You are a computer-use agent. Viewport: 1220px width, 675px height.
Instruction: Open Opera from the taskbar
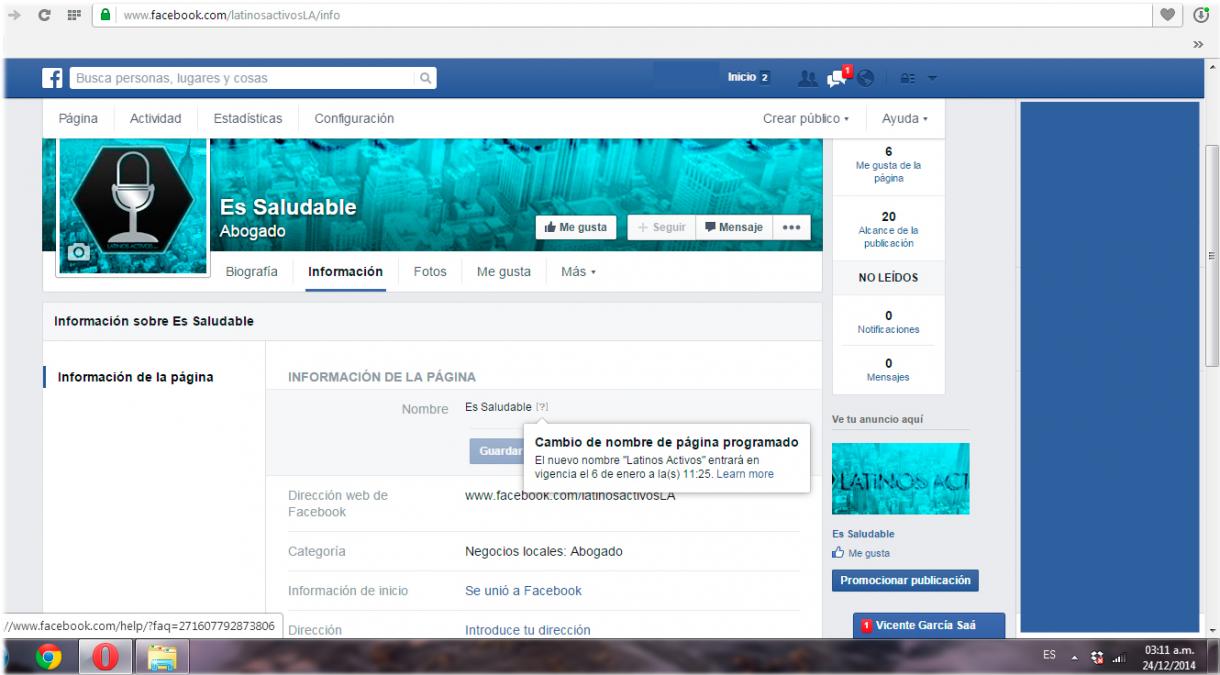tap(105, 657)
